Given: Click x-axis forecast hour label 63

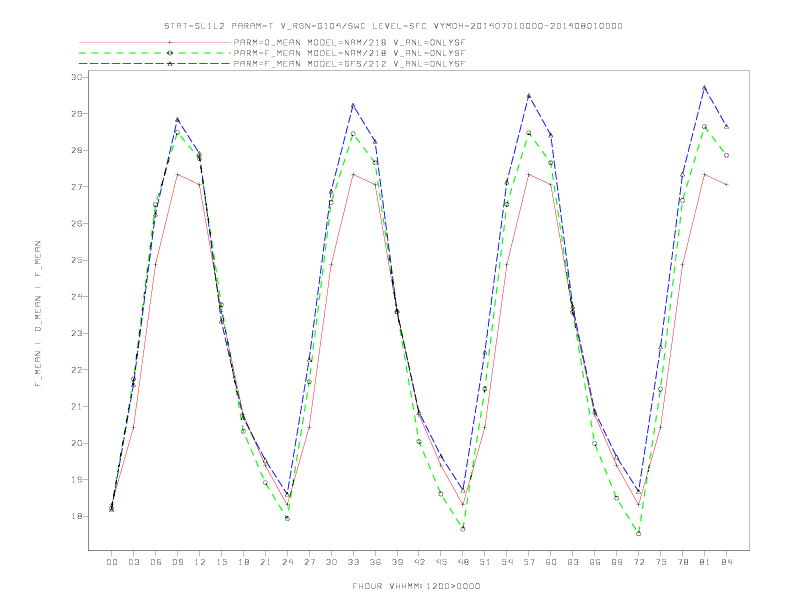Looking at the screenshot, I should 573,562.
